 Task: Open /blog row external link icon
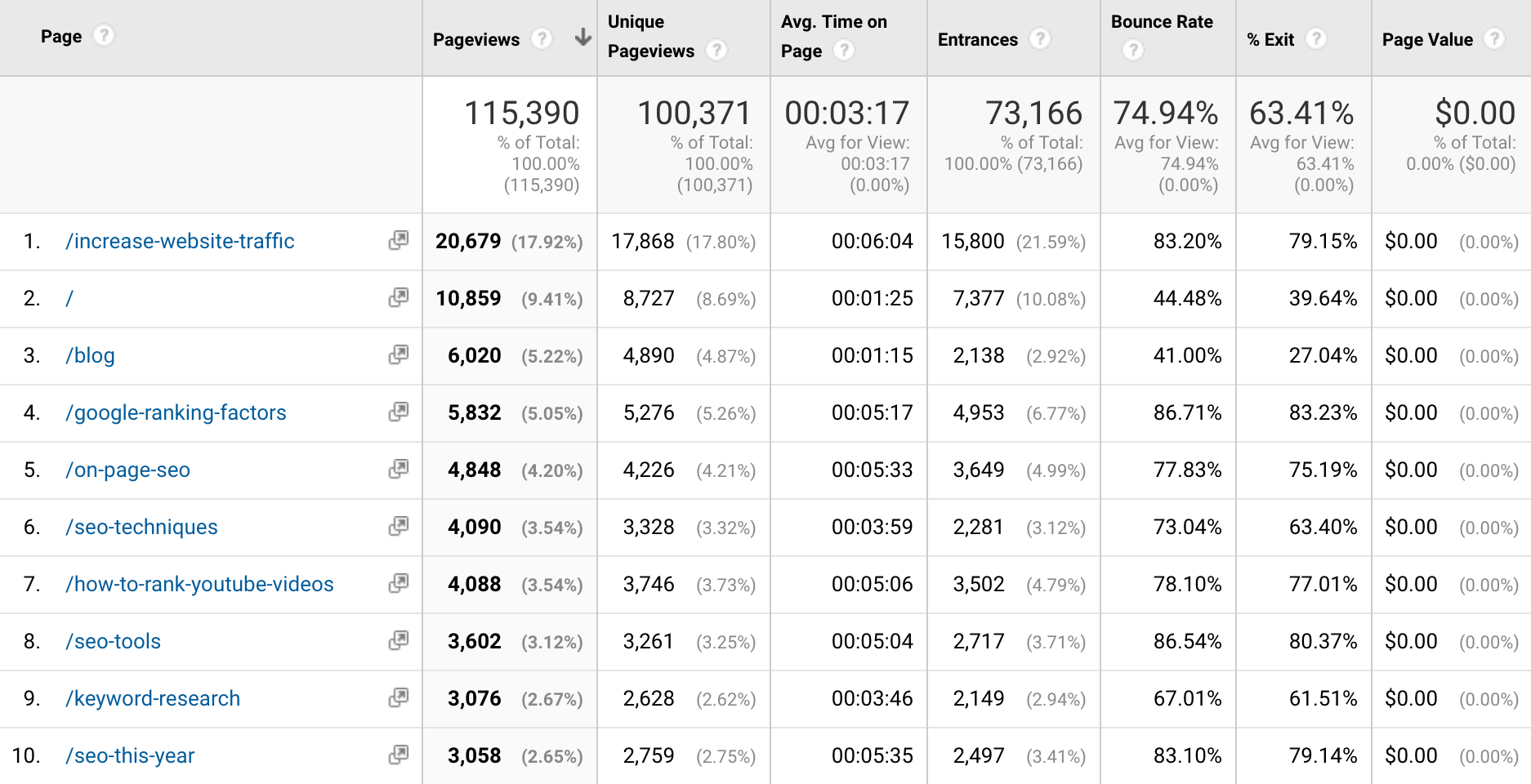(399, 354)
